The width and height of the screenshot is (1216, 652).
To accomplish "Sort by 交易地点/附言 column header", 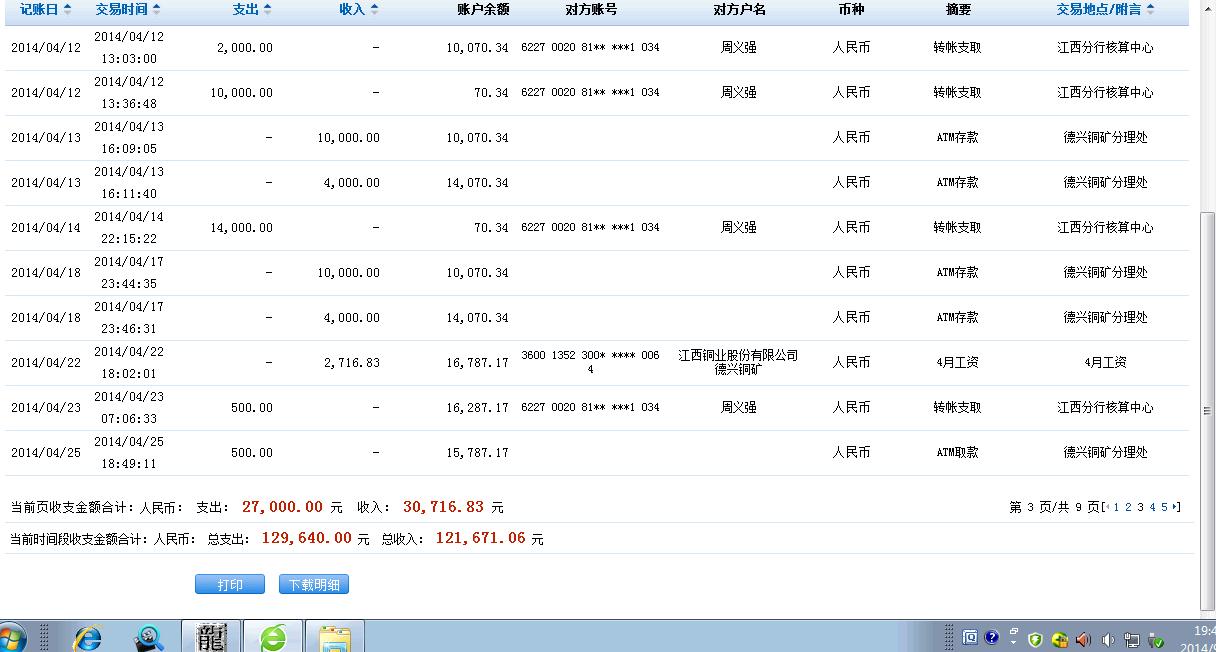I will [x=1105, y=9].
